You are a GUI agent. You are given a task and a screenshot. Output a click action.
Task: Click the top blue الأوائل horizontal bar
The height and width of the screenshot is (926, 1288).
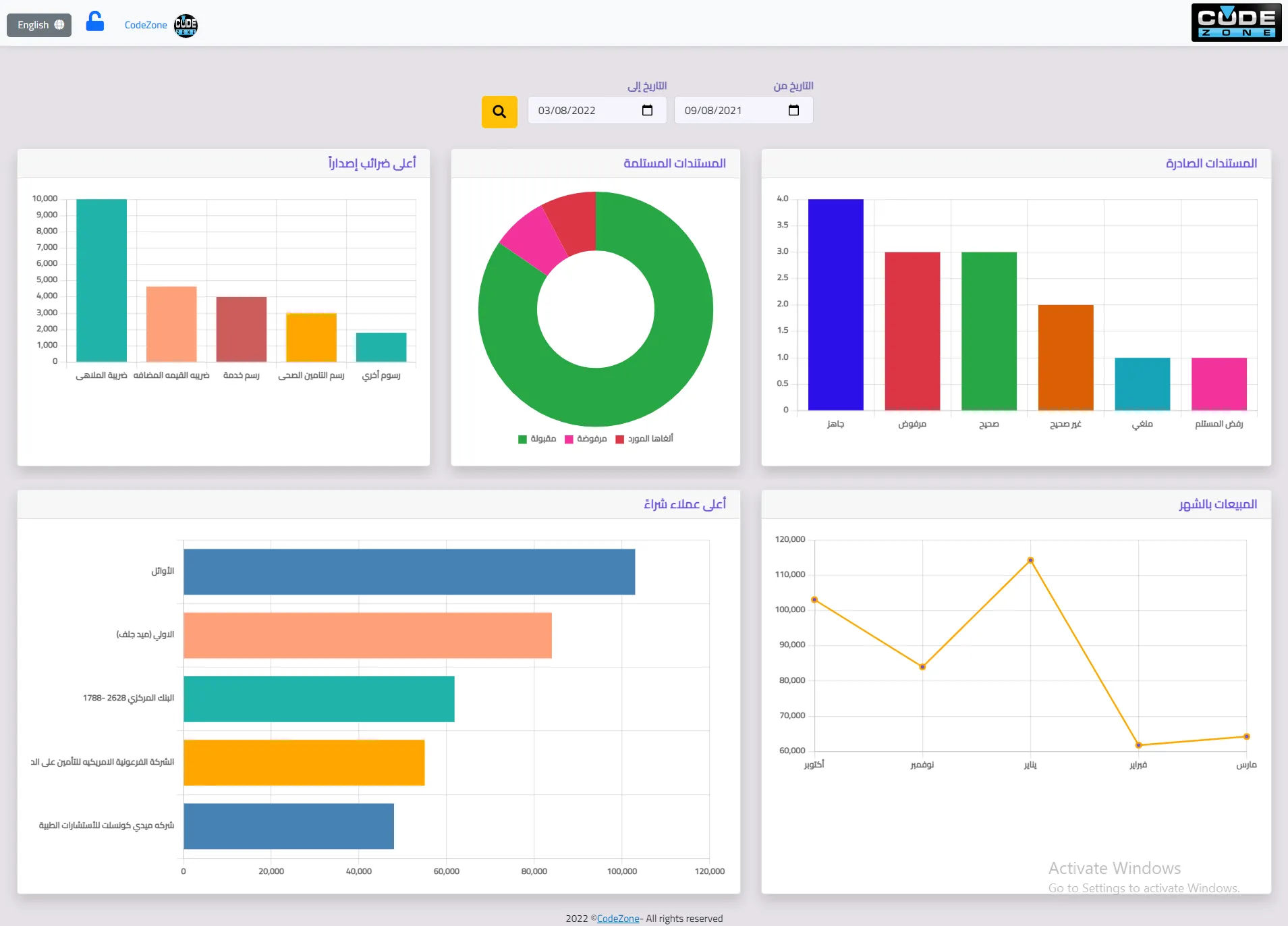click(409, 572)
